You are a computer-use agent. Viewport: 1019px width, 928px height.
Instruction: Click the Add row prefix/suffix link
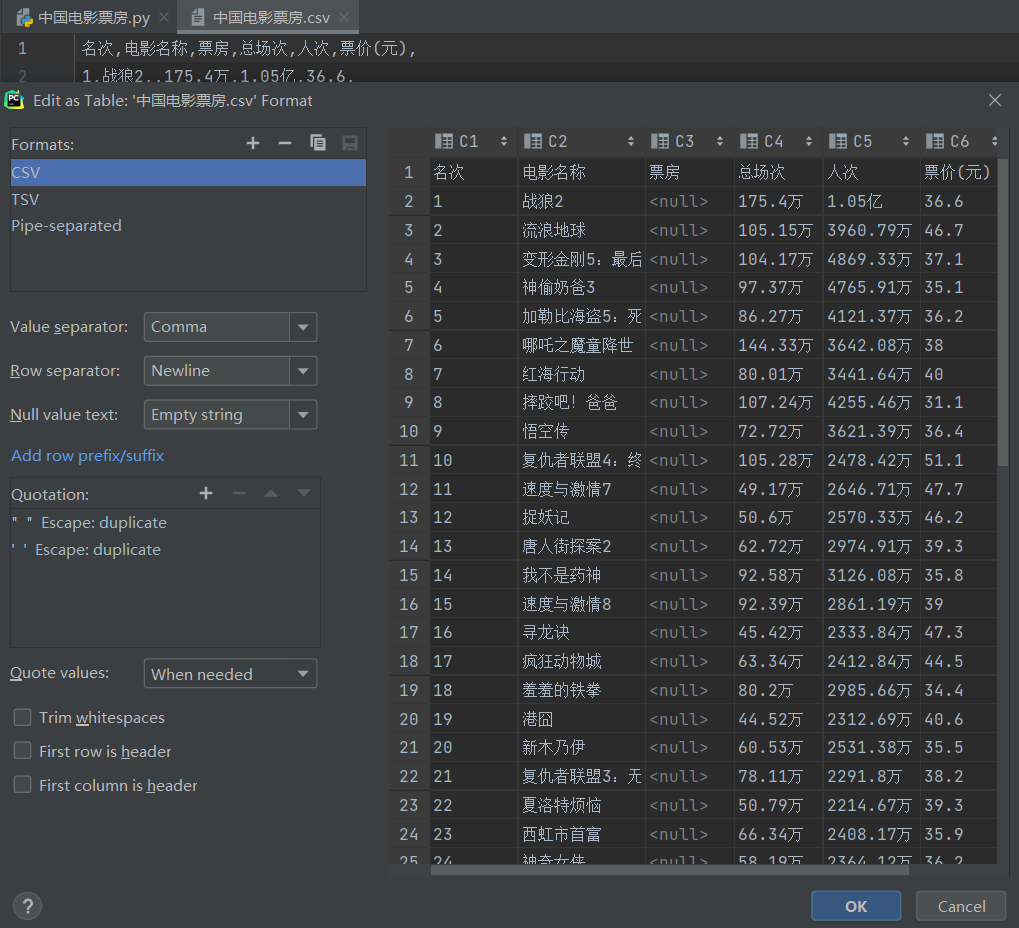[x=87, y=455]
